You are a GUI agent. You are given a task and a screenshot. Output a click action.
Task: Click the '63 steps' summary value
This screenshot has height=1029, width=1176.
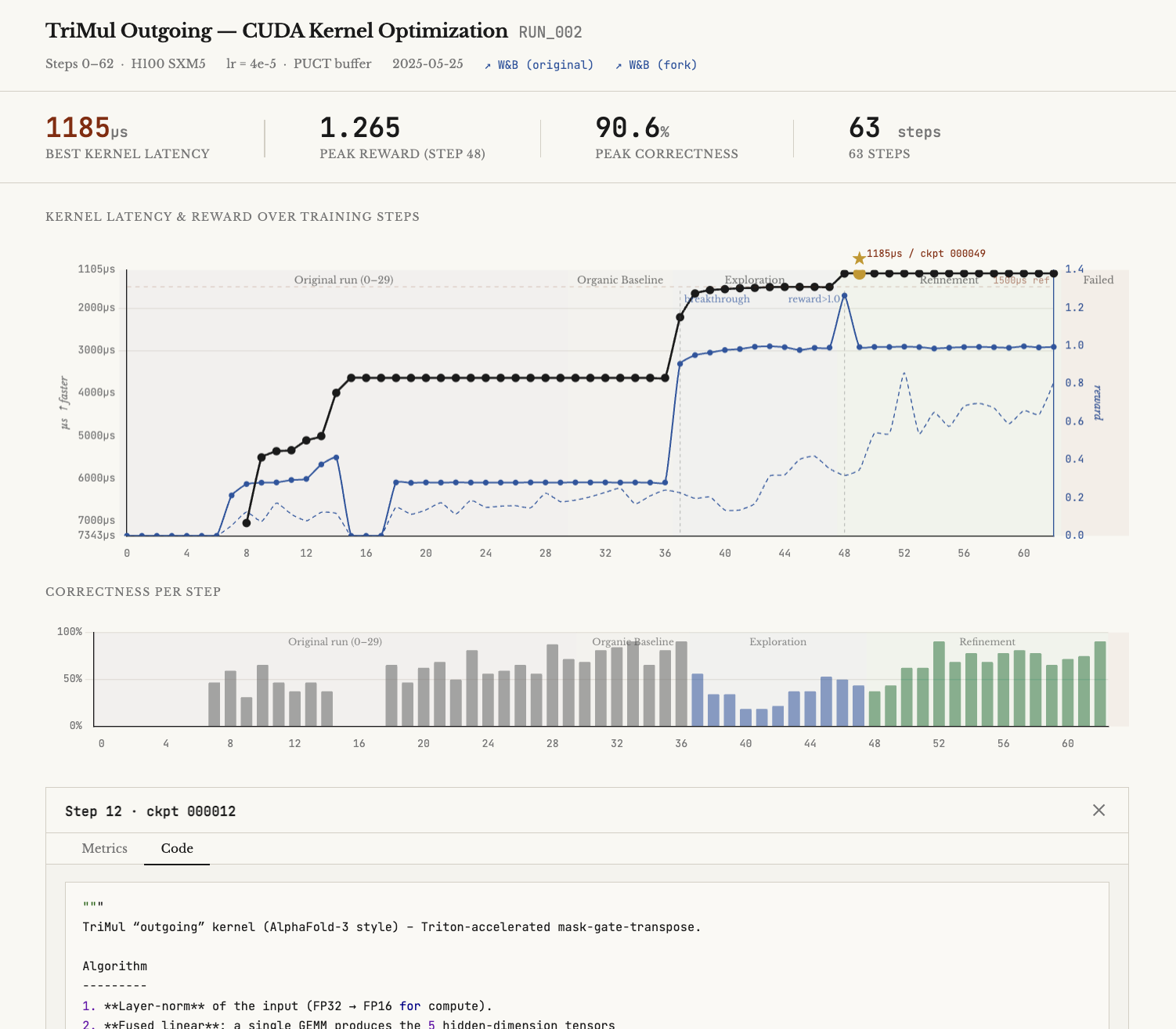point(895,128)
